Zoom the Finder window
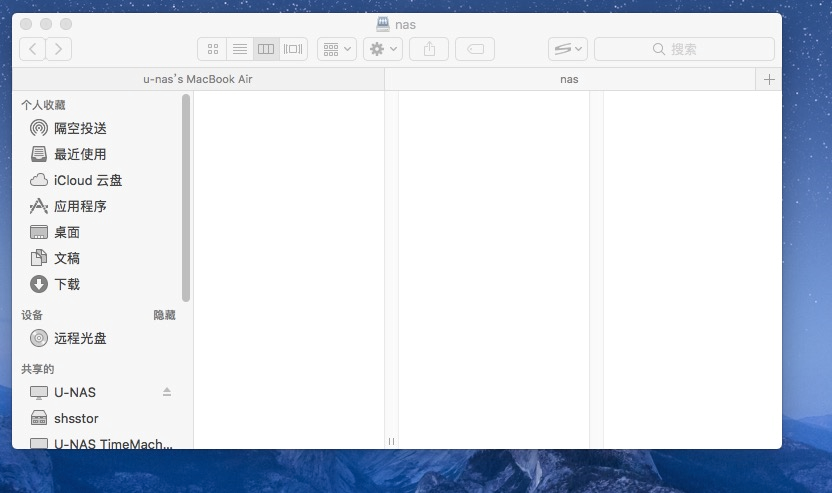Viewport: 832px width, 493px height. (66, 24)
